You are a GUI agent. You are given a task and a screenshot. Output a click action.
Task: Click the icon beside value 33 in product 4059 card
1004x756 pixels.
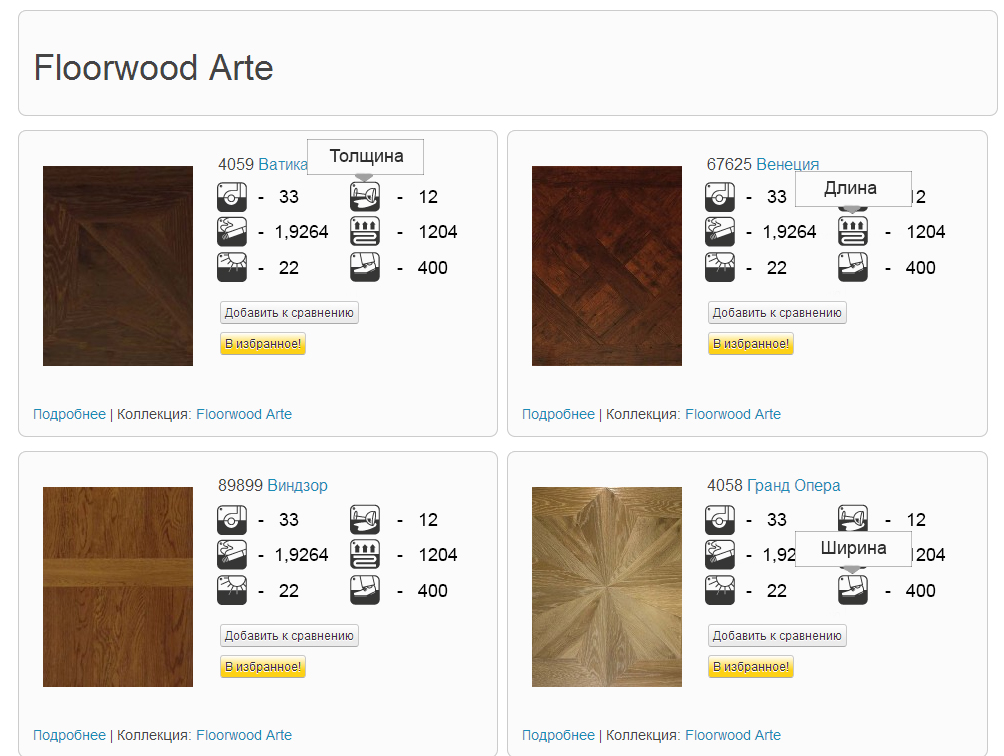tap(232, 197)
